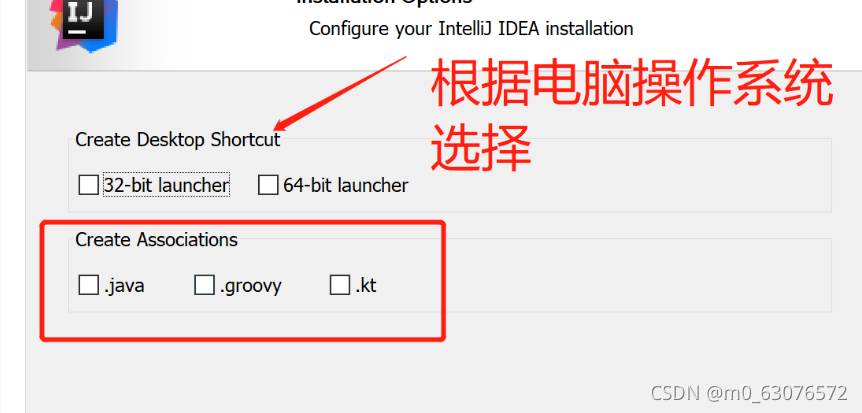This screenshot has height=413, width=862.
Task: Click the '64-bit launcher' label text
Action: click(346, 185)
